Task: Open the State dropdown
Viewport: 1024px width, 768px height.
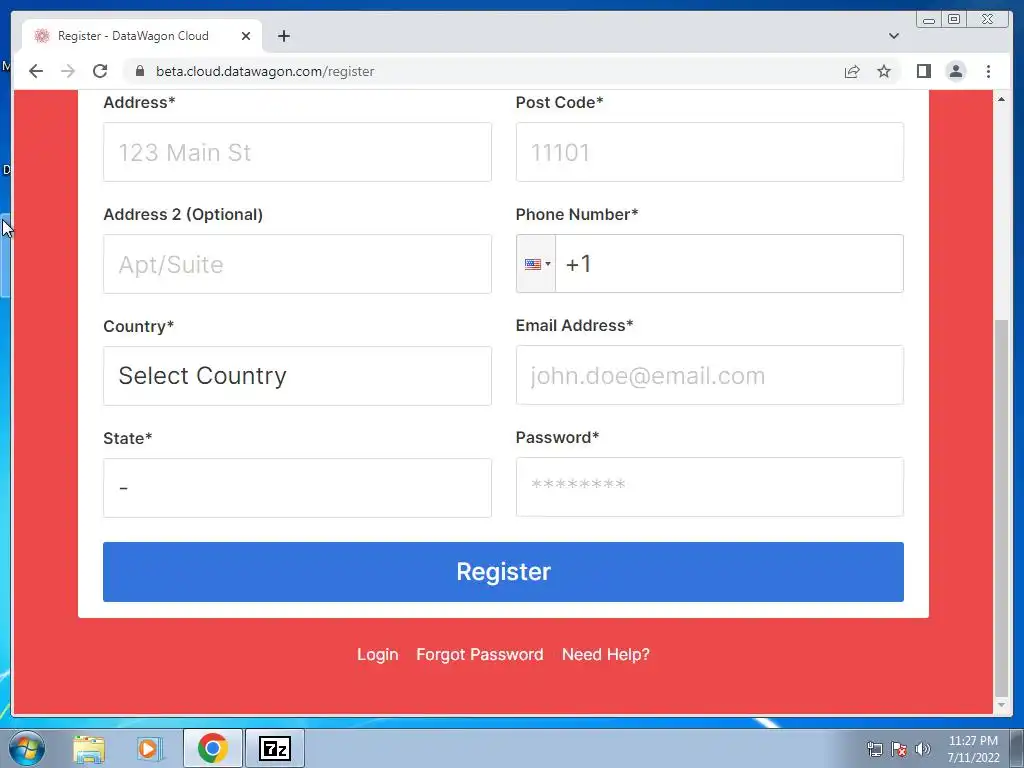Action: [297, 488]
